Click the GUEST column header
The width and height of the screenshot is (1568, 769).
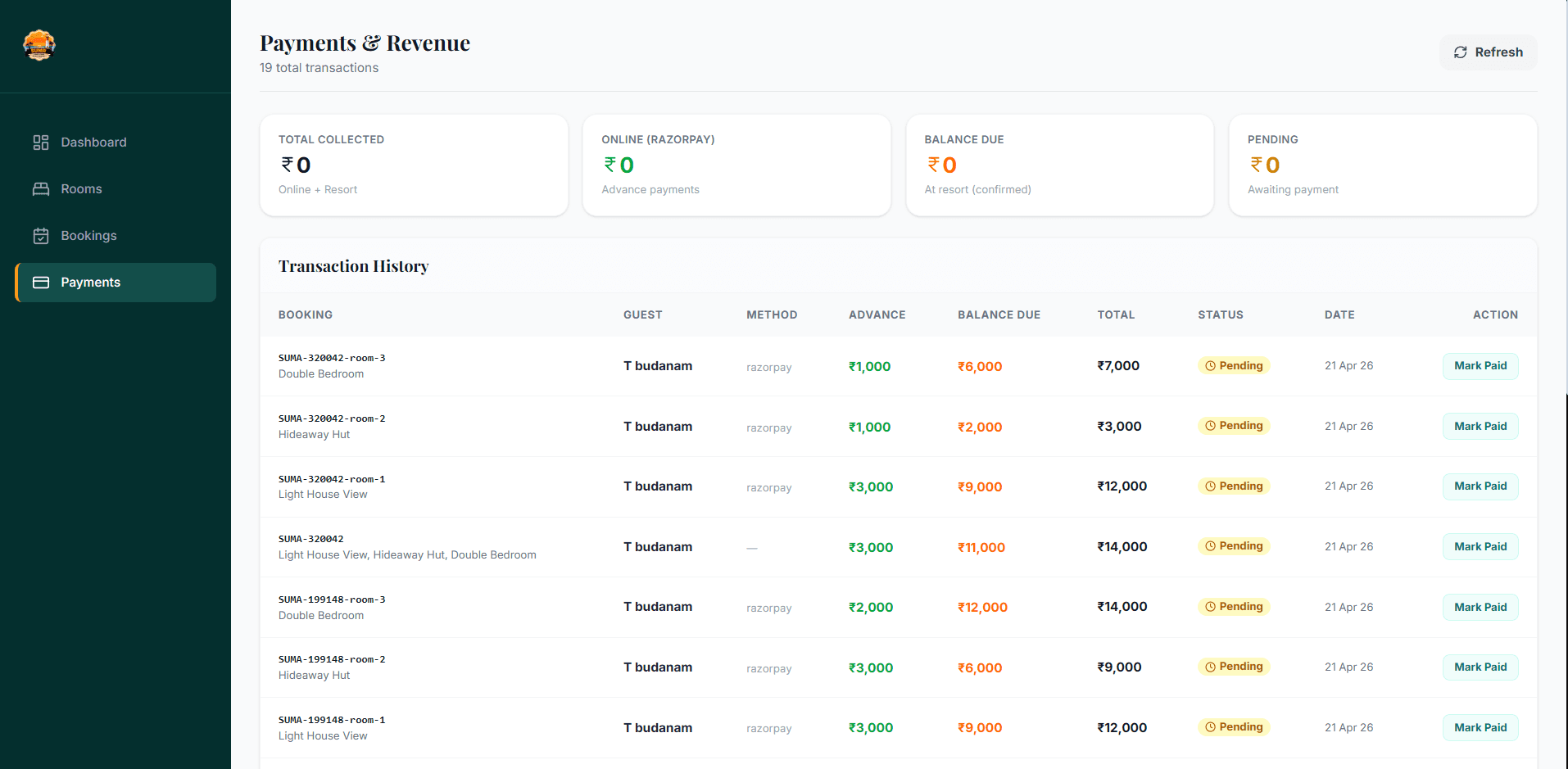(x=643, y=314)
